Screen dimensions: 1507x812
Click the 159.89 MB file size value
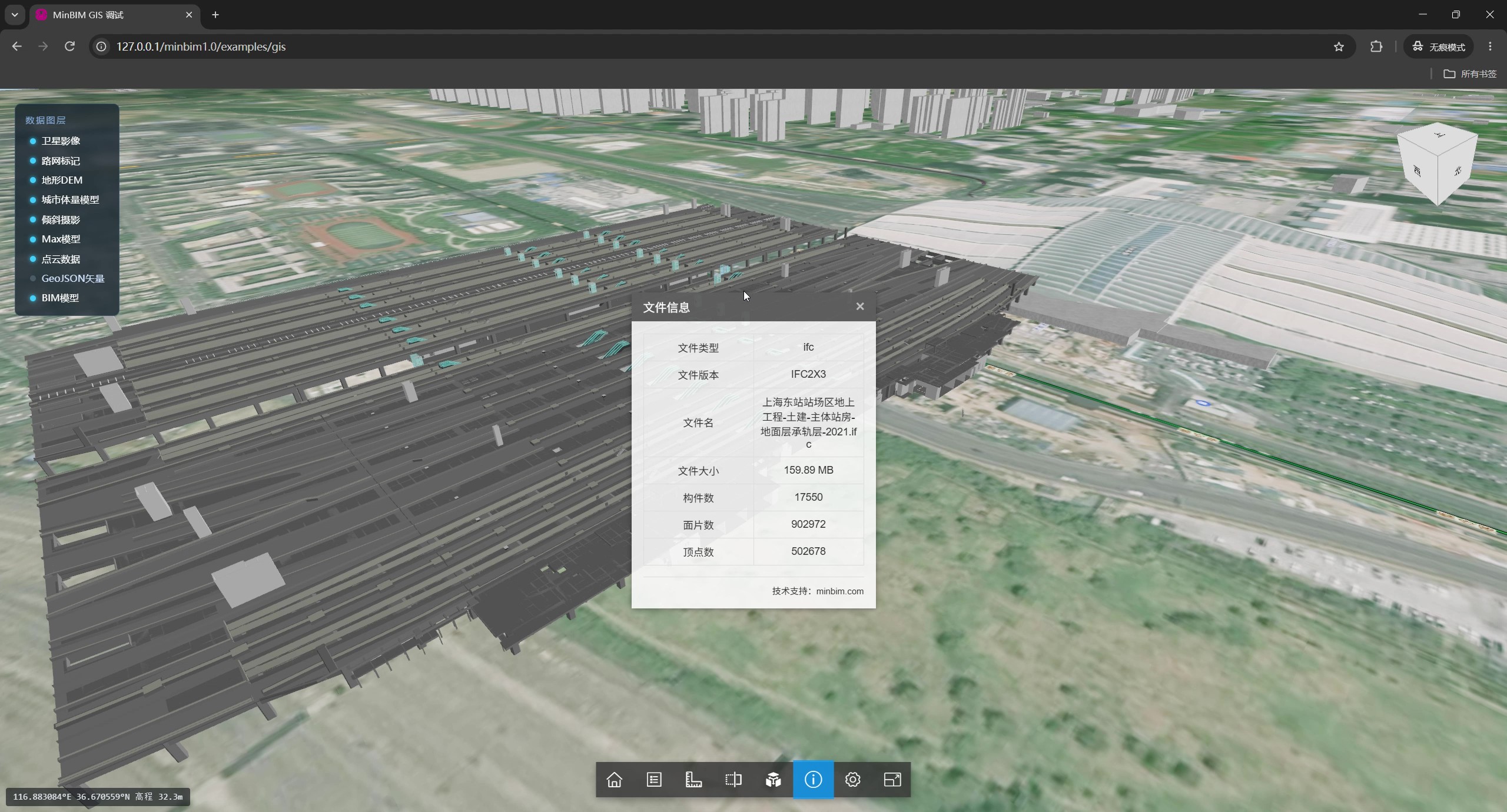pos(808,470)
